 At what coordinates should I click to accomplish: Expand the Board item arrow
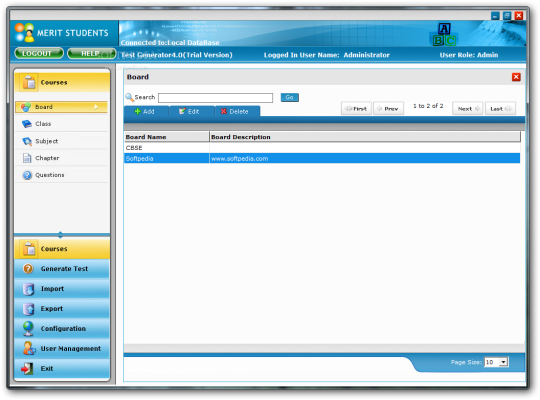coord(96,107)
